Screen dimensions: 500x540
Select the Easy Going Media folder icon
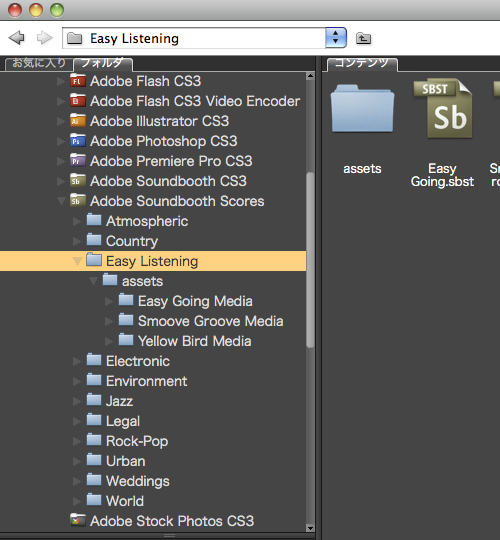[126, 300]
